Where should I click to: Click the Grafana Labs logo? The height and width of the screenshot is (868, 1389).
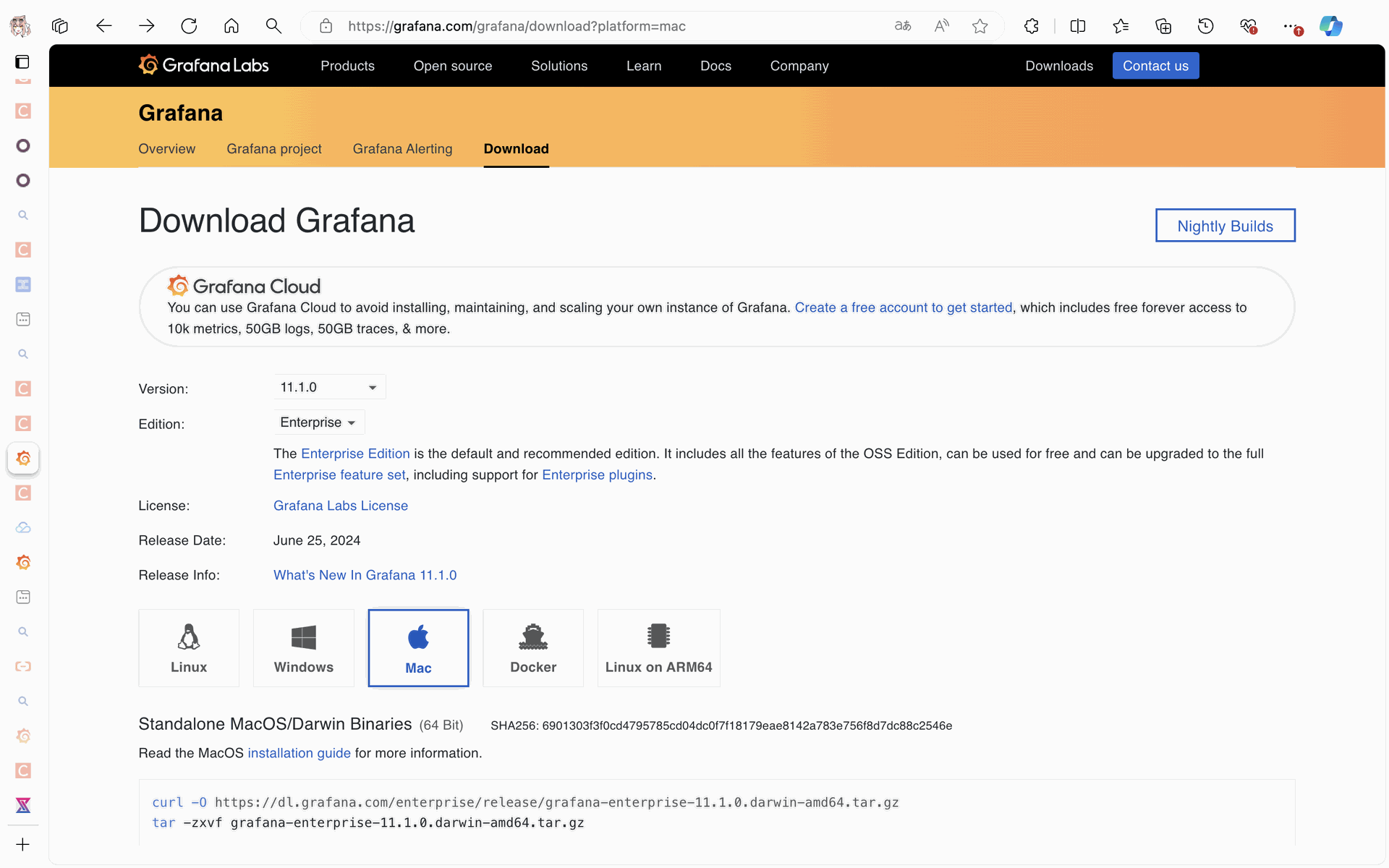[204, 65]
